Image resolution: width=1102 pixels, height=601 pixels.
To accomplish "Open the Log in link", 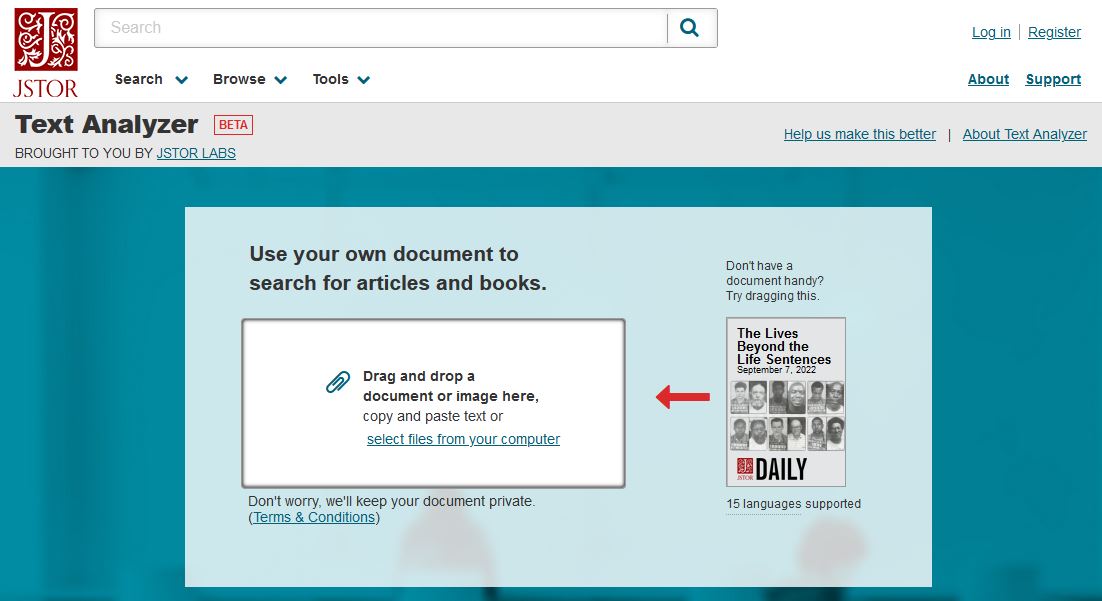I will [x=991, y=32].
